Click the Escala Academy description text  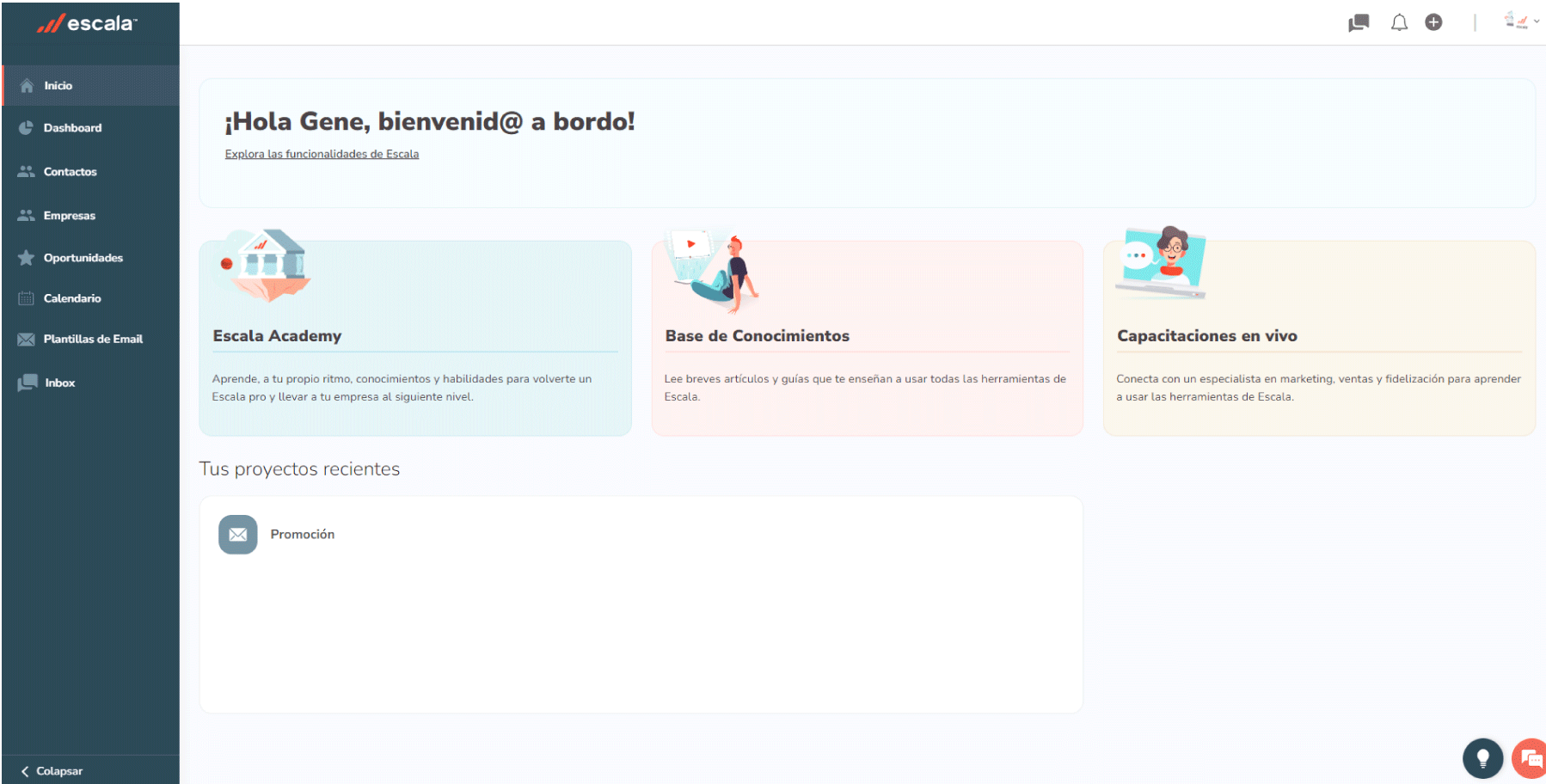pyautogui.click(x=402, y=388)
